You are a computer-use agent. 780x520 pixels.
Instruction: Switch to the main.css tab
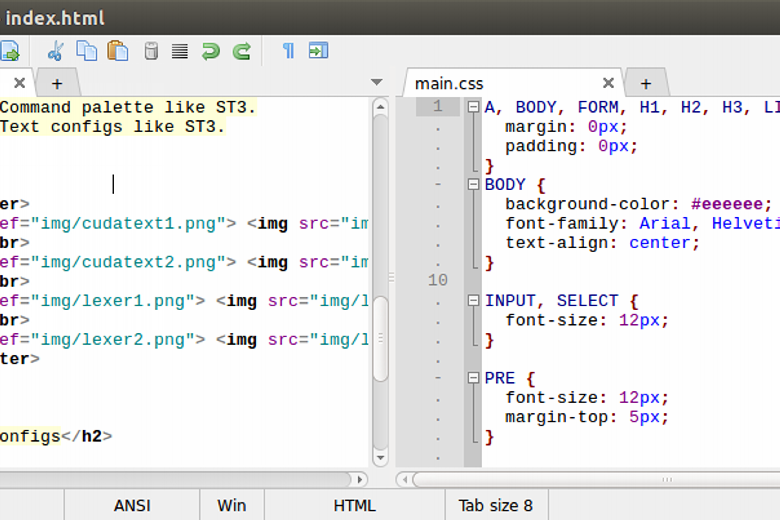click(x=449, y=84)
